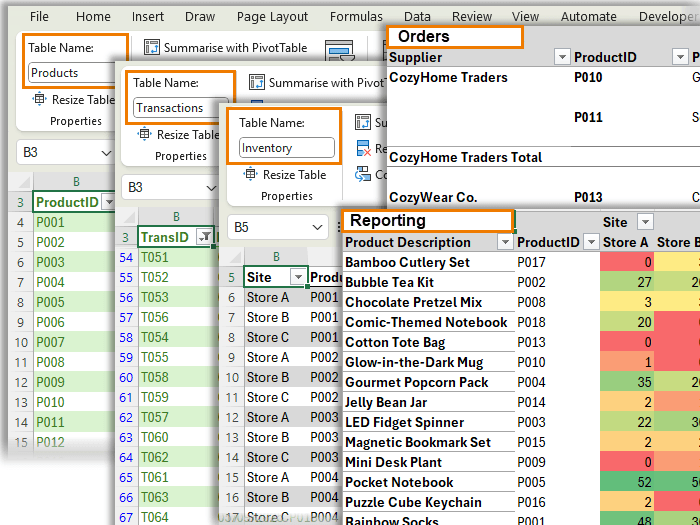
Task: Click CozyHome Traders Total row label
Action: tap(465, 157)
